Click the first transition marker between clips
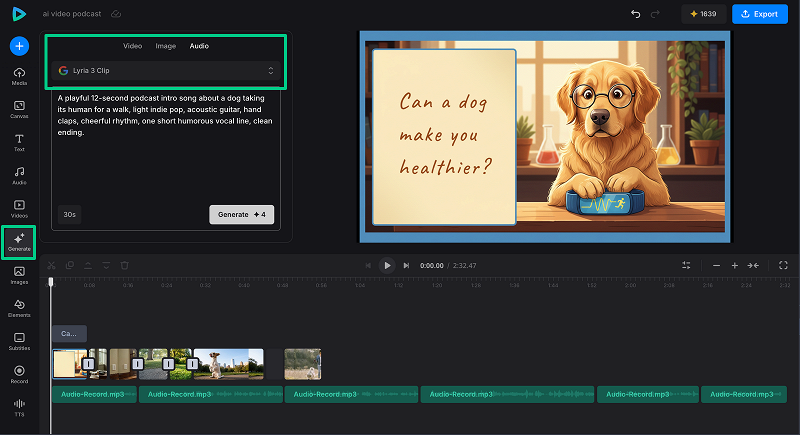This screenshot has width=800, height=435. (88, 364)
